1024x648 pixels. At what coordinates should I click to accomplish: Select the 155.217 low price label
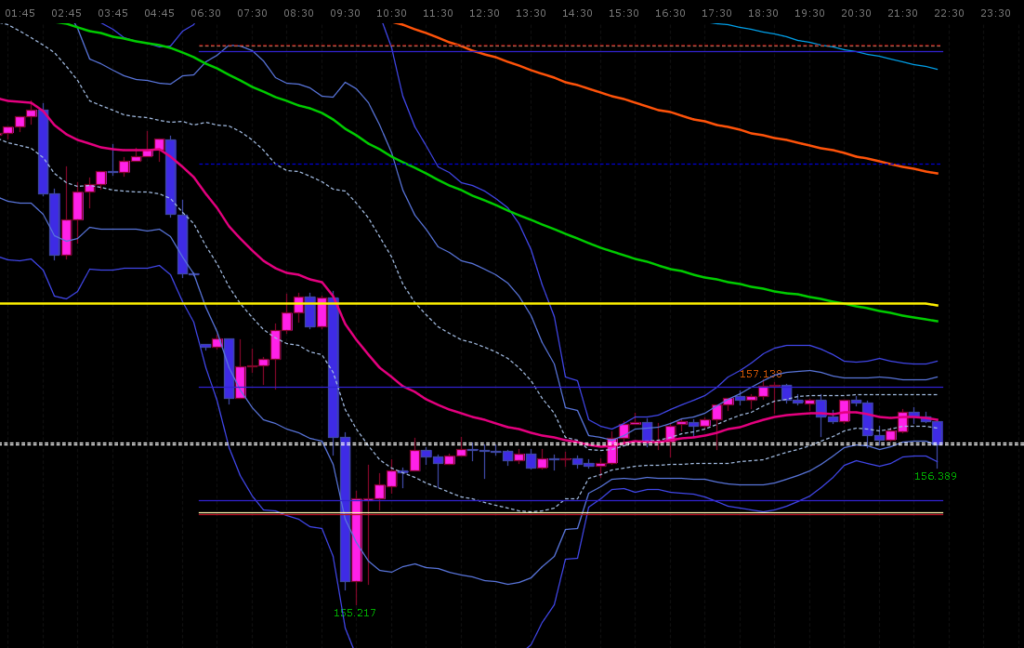pos(355,613)
